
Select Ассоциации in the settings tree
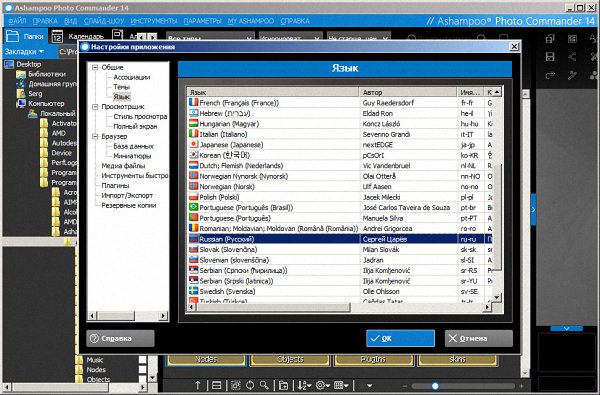click(132, 77)
